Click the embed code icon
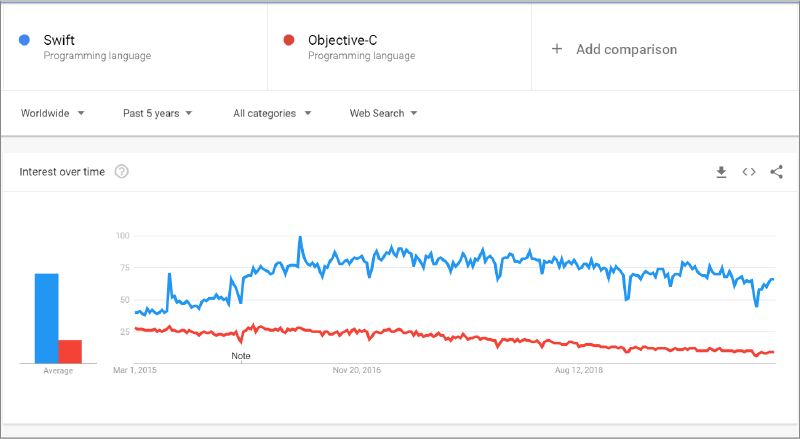 pos(748,172)
